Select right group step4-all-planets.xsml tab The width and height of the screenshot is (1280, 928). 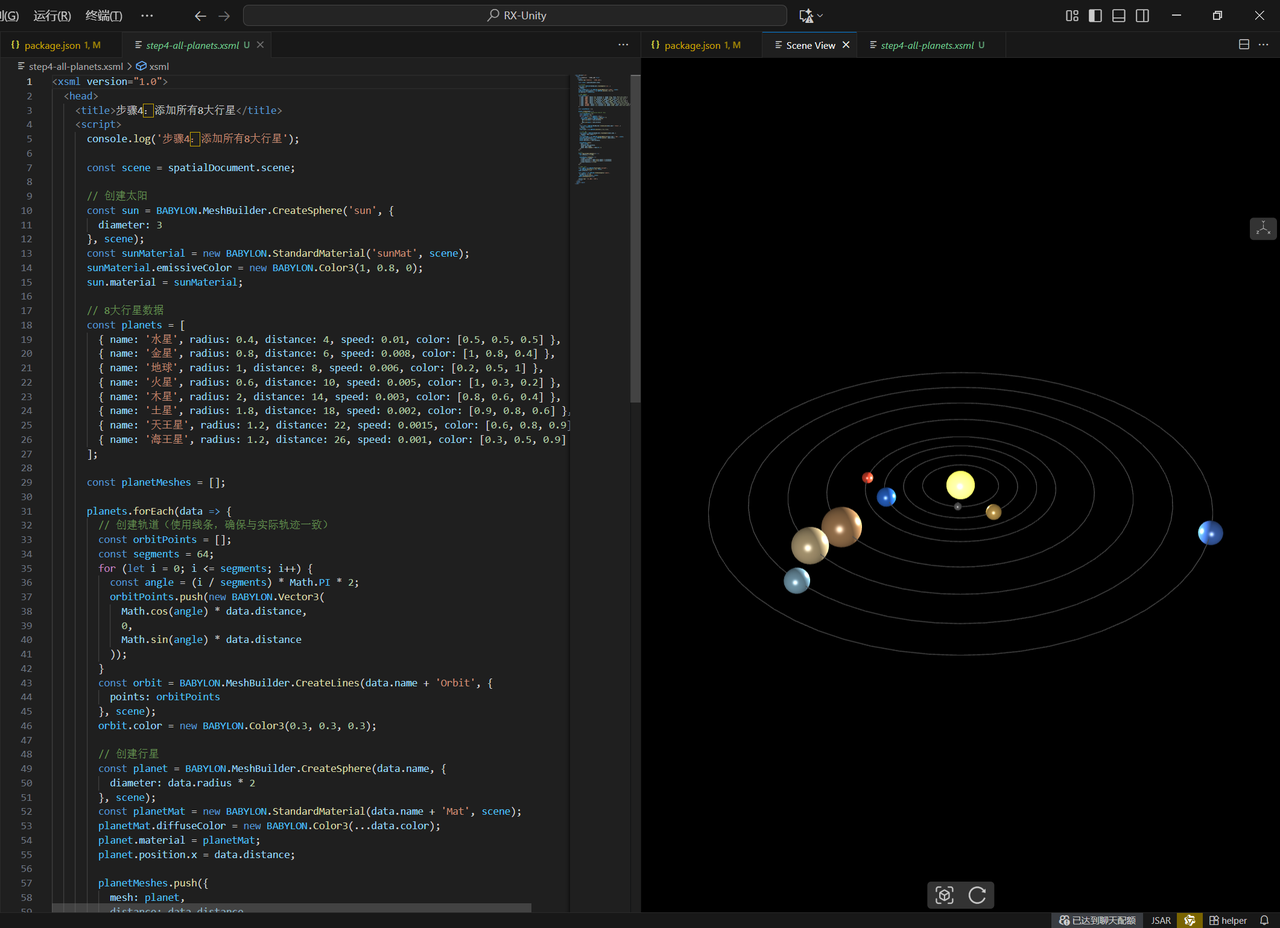pos(932,45)
